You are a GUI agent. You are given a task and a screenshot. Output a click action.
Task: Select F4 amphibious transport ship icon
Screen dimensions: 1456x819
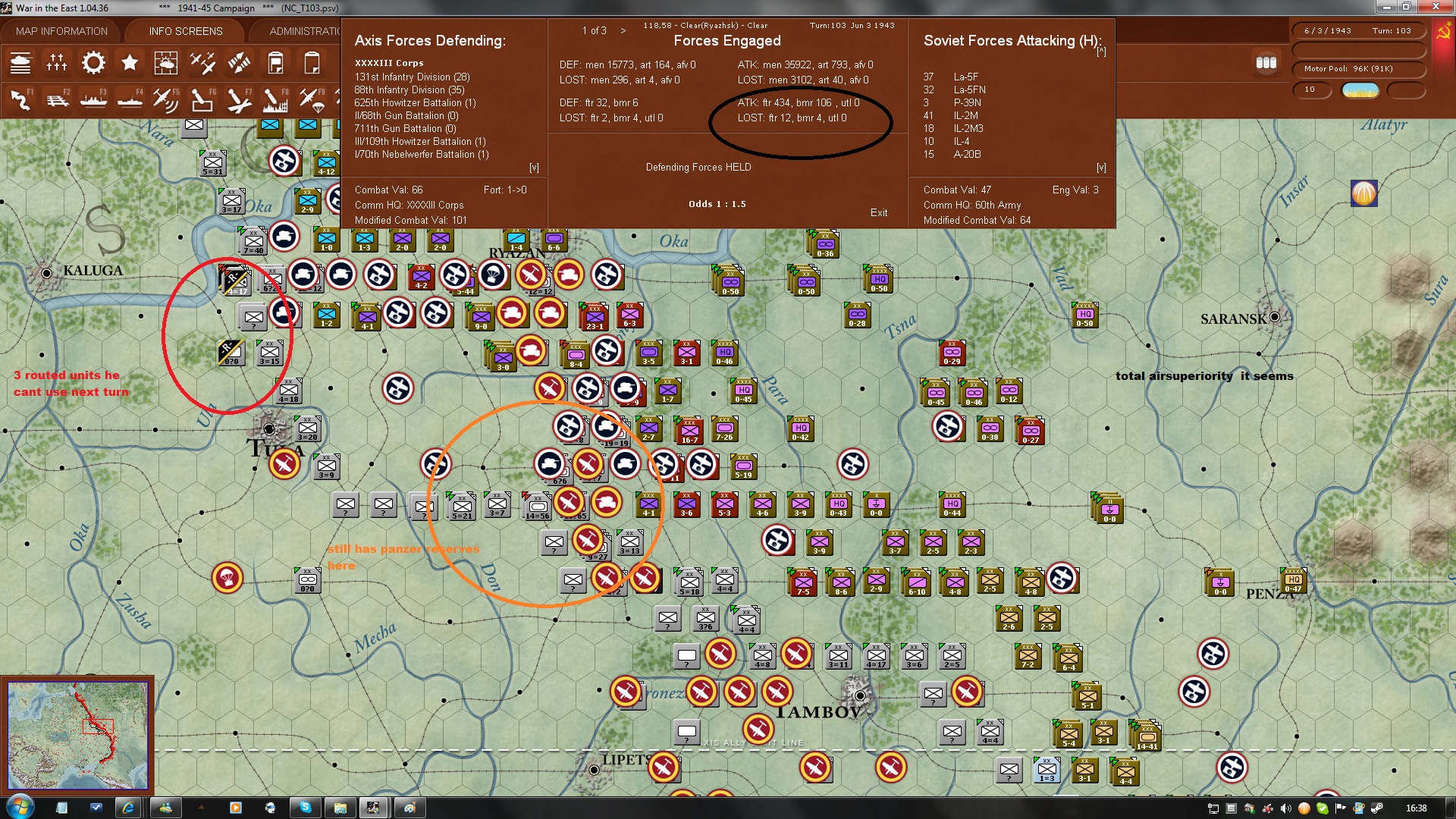tap(130, 99)
